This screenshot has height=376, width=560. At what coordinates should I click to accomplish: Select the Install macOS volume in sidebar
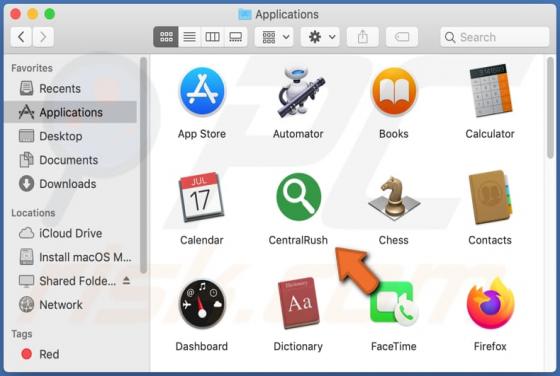click(71, 257)
